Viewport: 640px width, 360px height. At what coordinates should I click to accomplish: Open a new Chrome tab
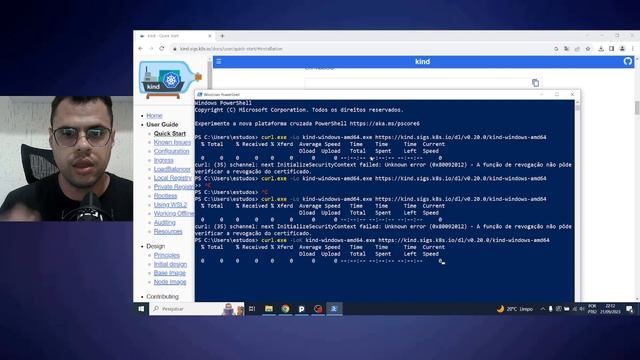coord(222,36)
